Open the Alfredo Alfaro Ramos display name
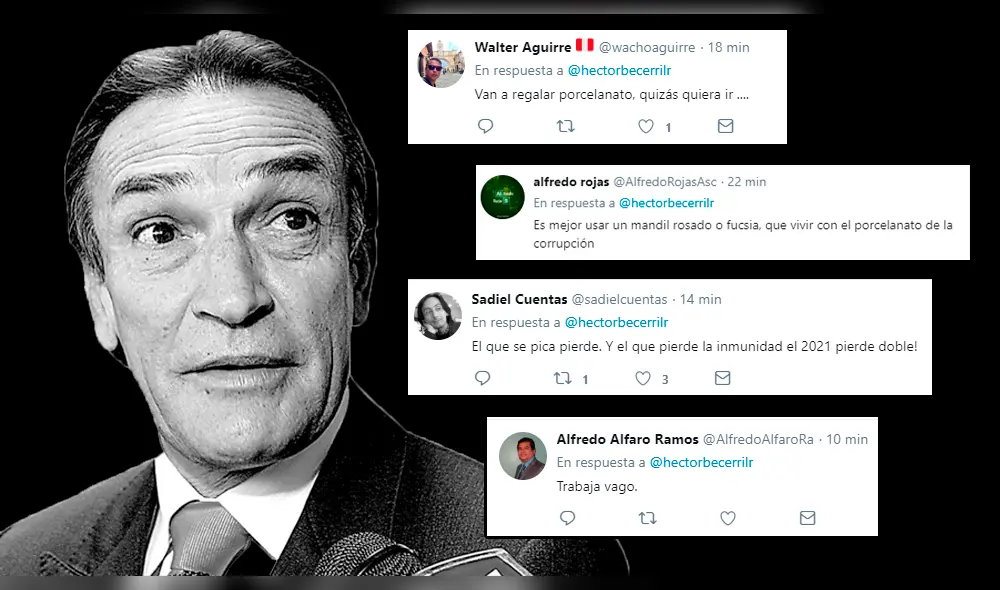The width and height of the screenshot is (1000, 590). (627, 439)
